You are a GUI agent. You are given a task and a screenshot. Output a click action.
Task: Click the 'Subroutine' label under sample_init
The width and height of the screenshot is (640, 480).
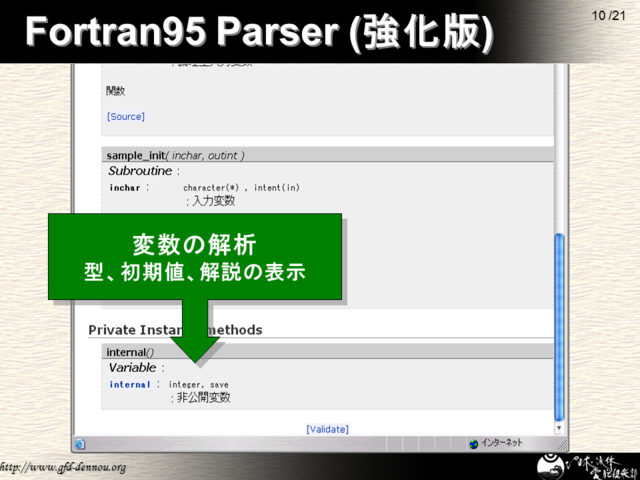pyautogui.click(x=140, y=171)
